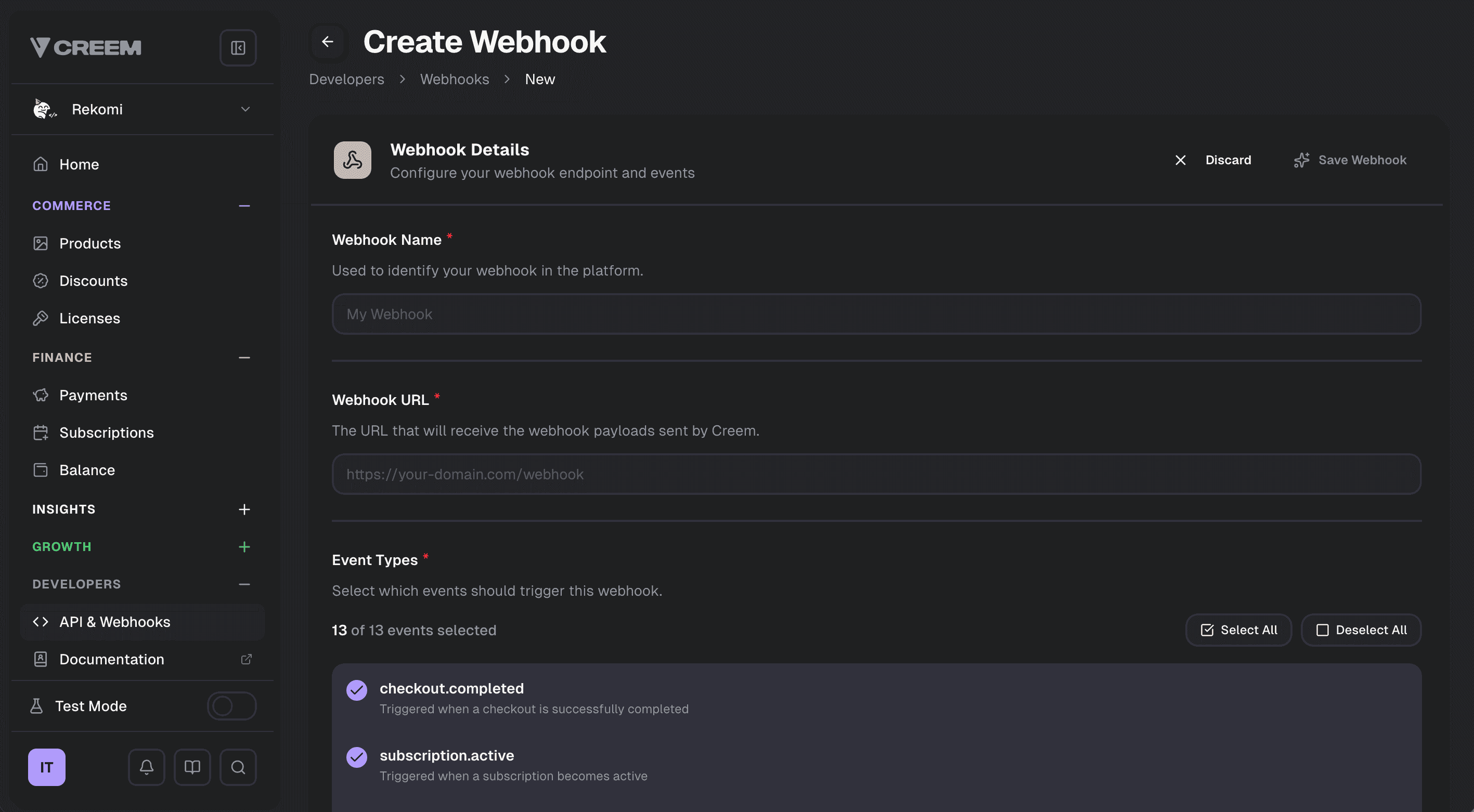Image resolution: width=1474 pixels, height=812 pixels.
Task: Click the Licenses key icon
Action: pyautogui.click(x=40, y=319)
